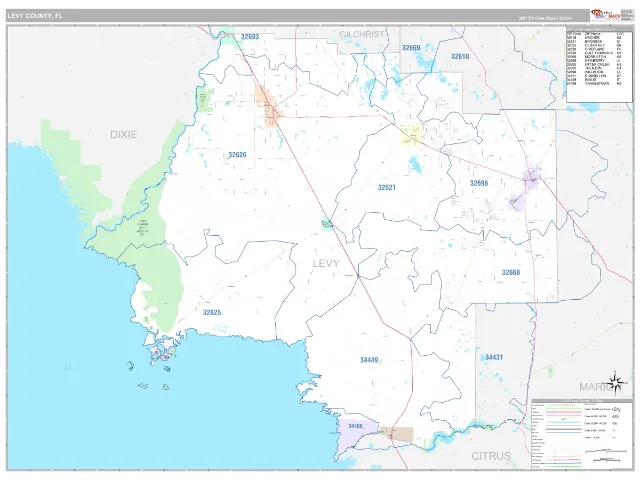Viewport: 640px width, 480px height.
Task: Click the compass rose icon
Action: pyautogui.click(x=615, y=383)
